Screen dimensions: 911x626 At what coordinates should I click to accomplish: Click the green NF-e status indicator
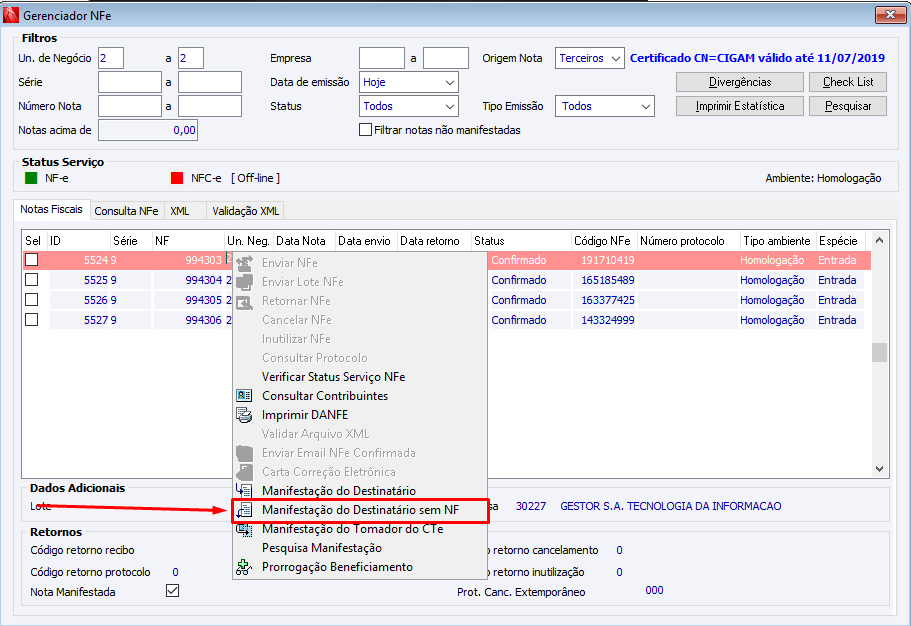click(31, 178)
